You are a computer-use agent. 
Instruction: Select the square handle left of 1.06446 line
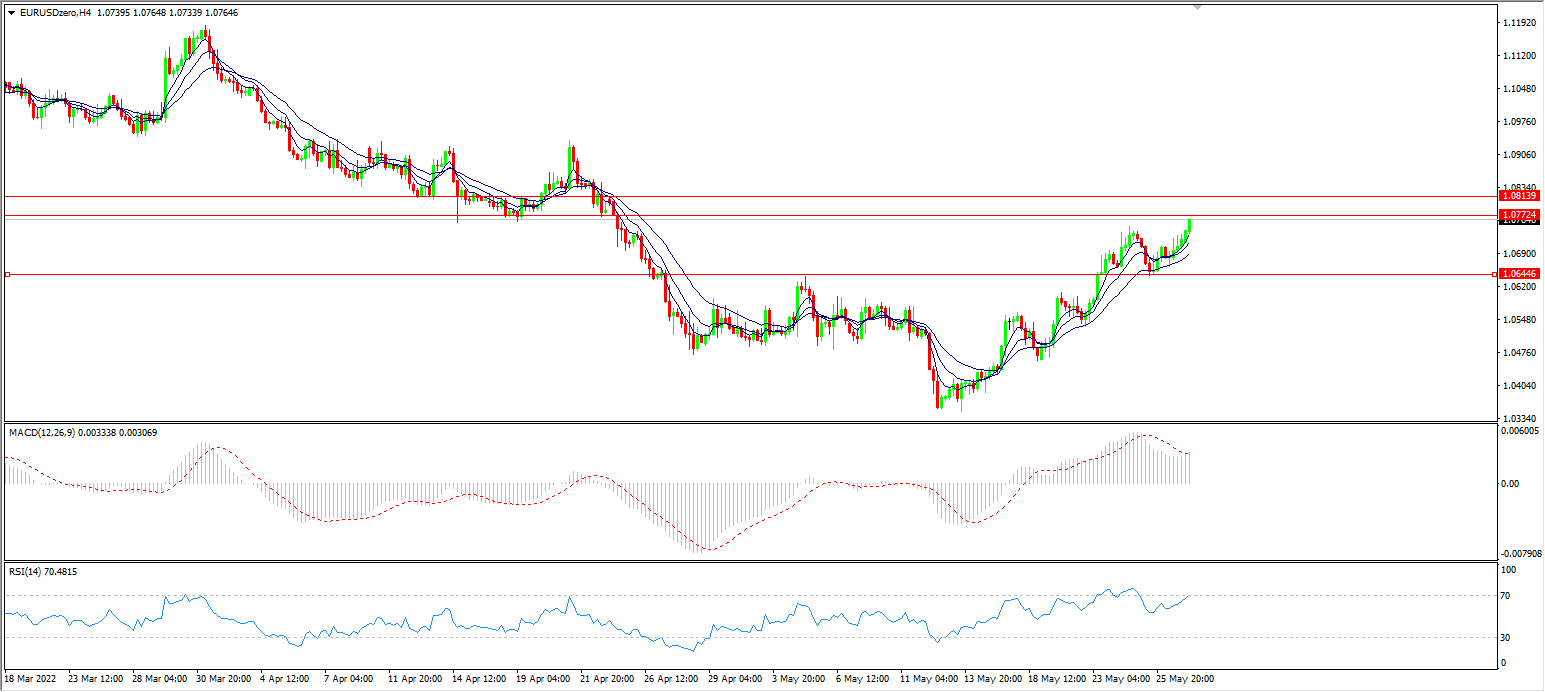click(x=7, y=274)
